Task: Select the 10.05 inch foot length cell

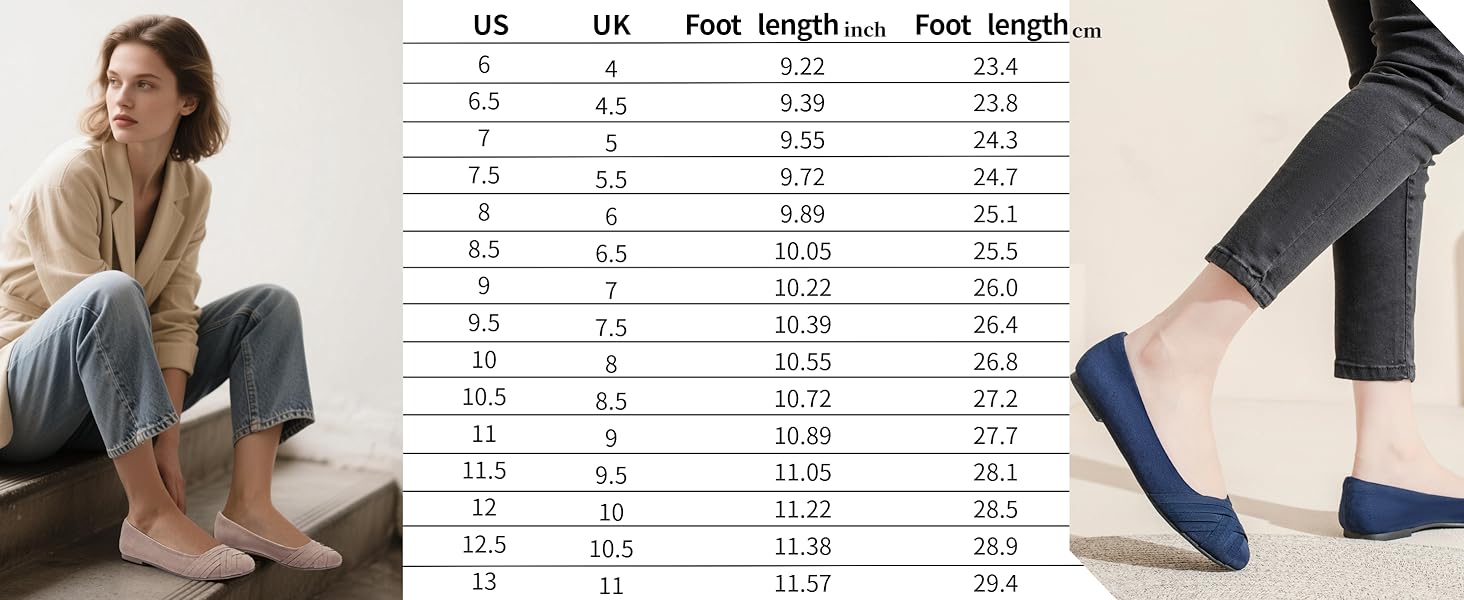Action: pyautogui.click(x=802, y=252)
